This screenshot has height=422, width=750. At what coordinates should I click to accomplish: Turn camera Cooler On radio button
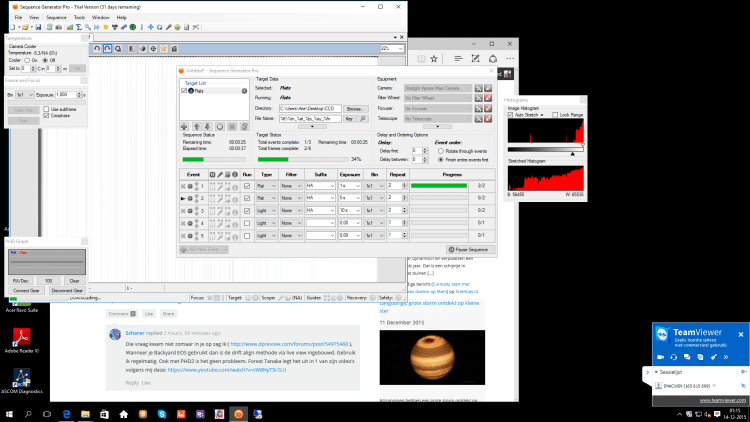point(27,61)
